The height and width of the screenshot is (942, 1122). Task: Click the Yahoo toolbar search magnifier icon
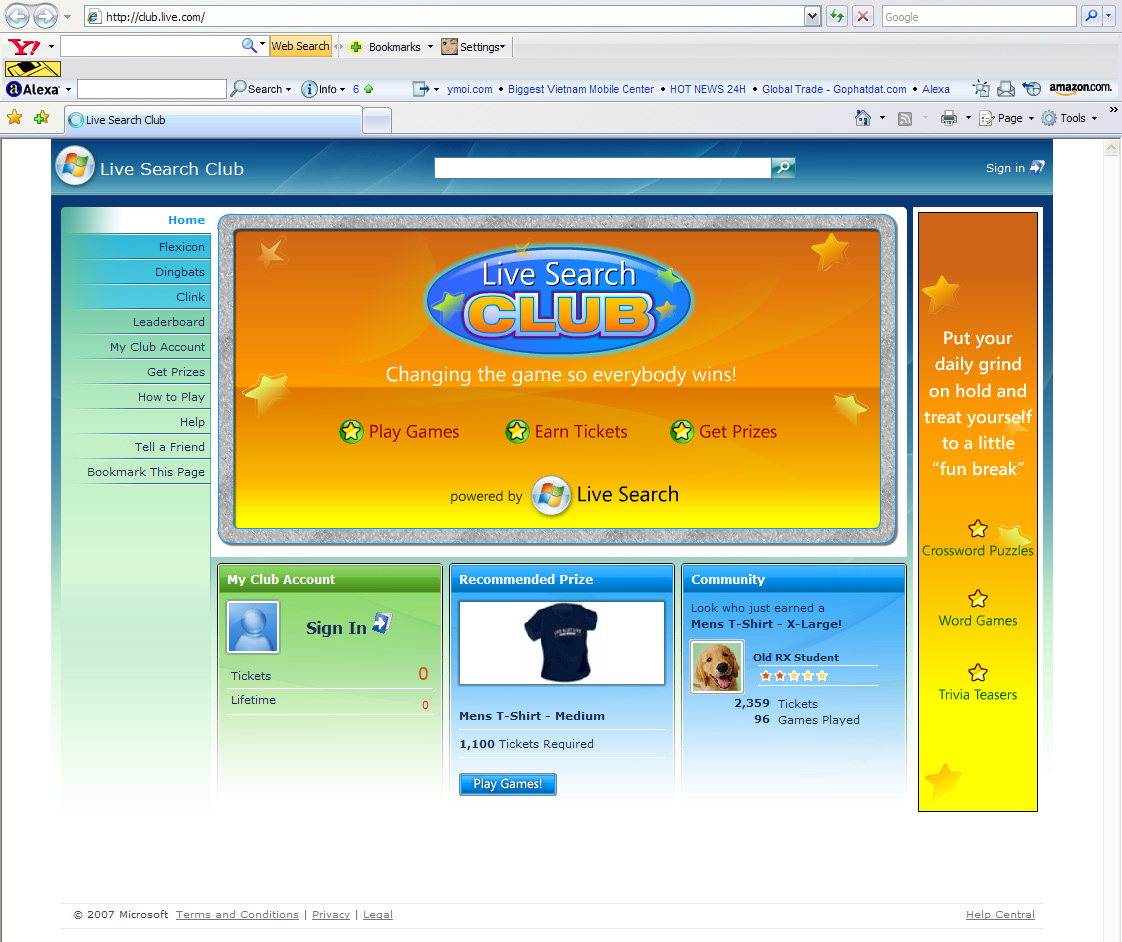(x=248, y=46)
